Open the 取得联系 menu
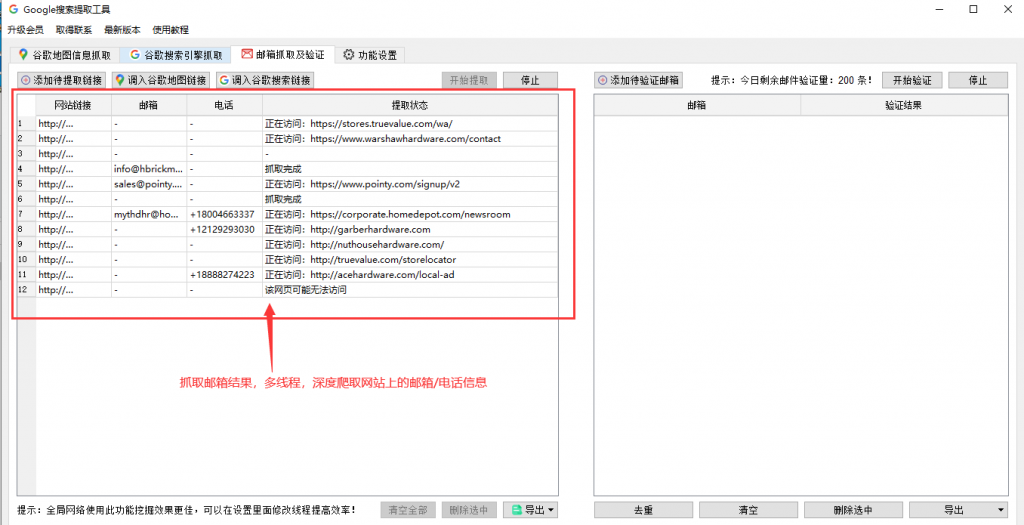 point(74,30)
